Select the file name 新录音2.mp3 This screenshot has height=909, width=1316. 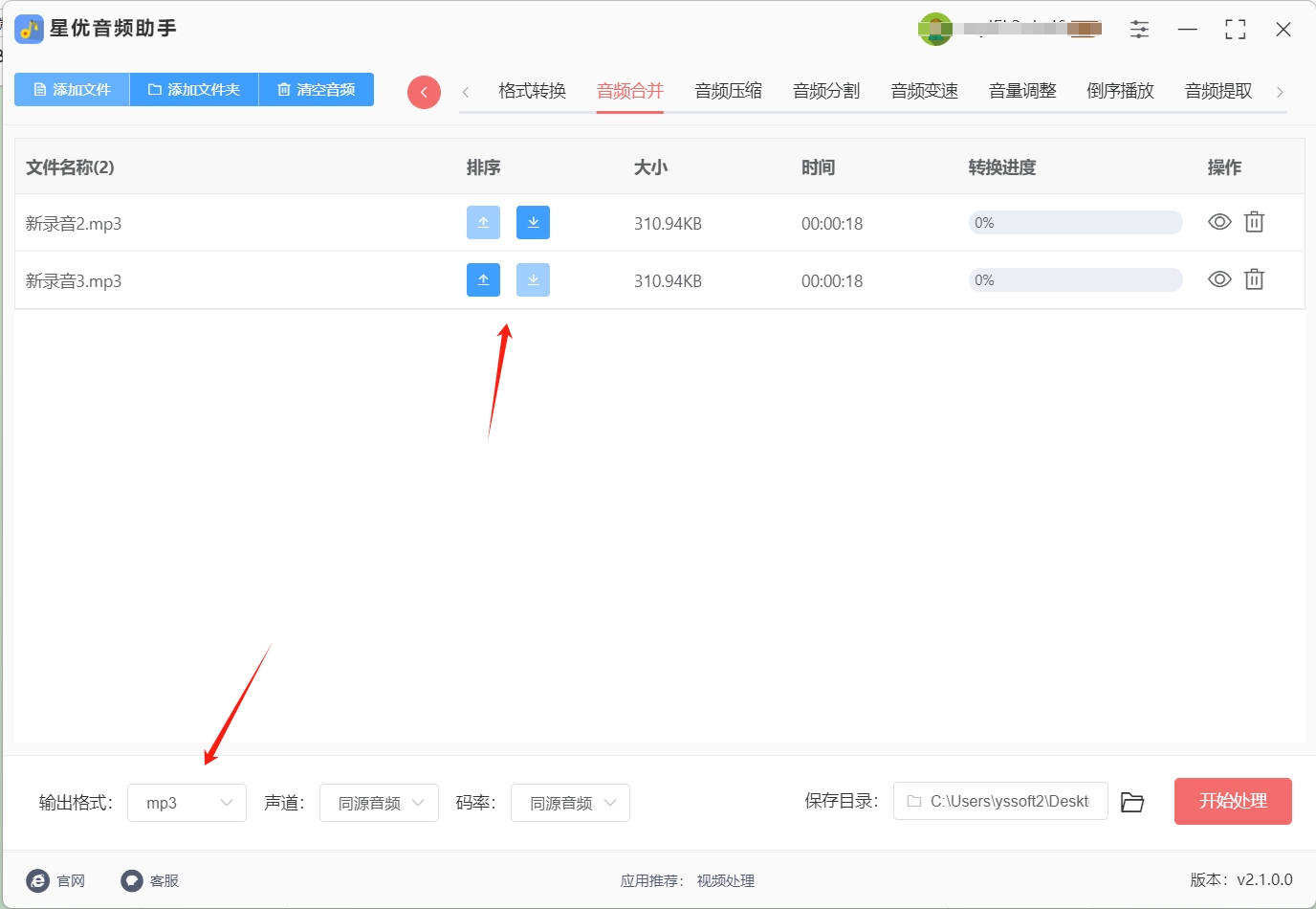(x=74, y=224)
